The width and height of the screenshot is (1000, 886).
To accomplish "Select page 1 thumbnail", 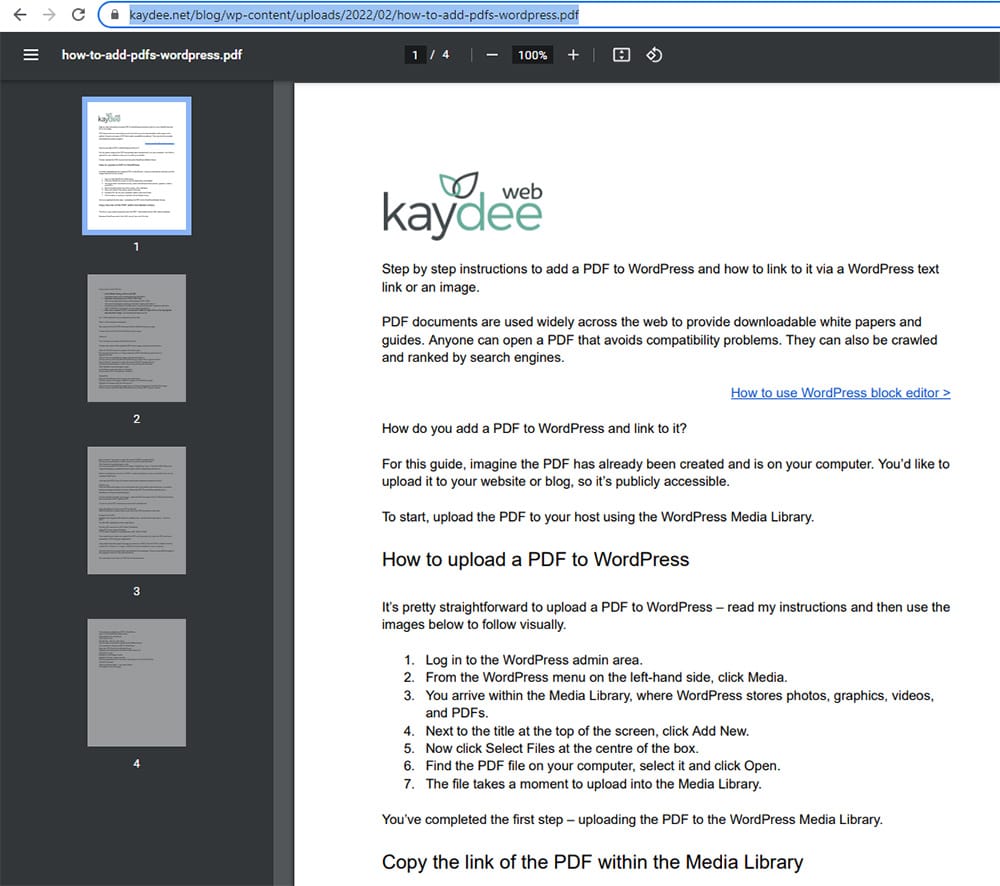I will click(136, 166).
